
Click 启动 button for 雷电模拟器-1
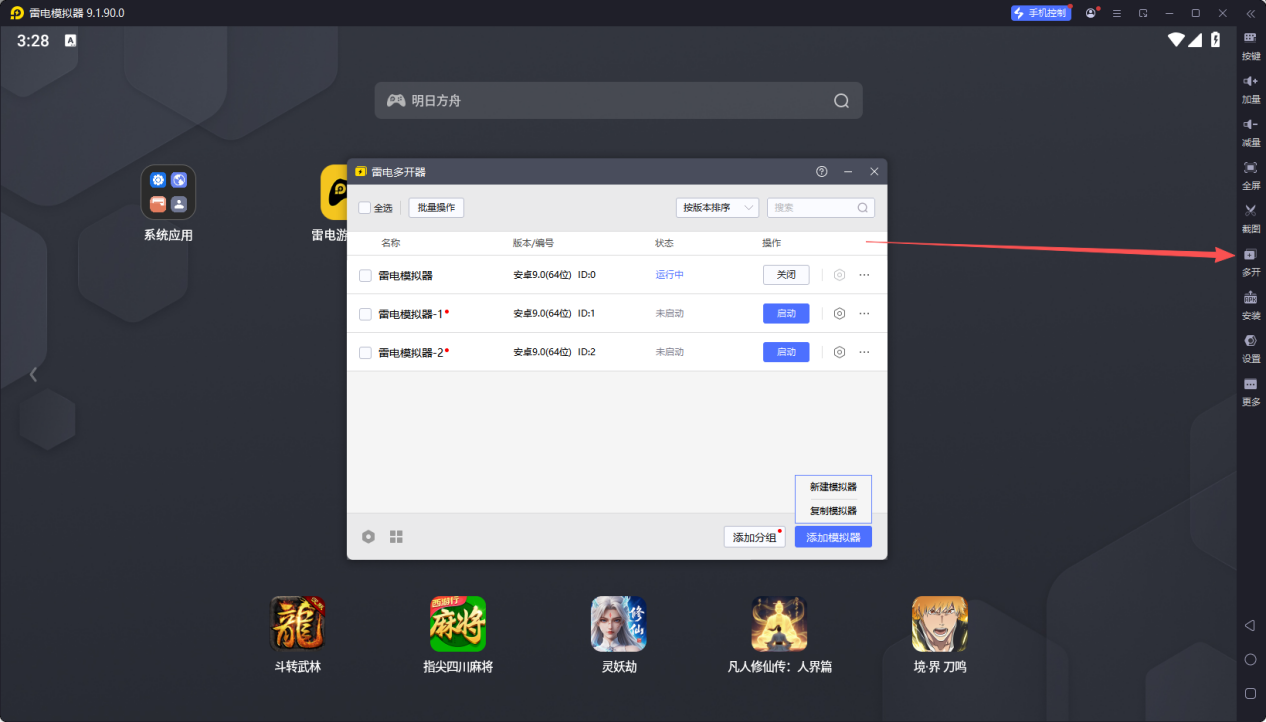point(786,313)
